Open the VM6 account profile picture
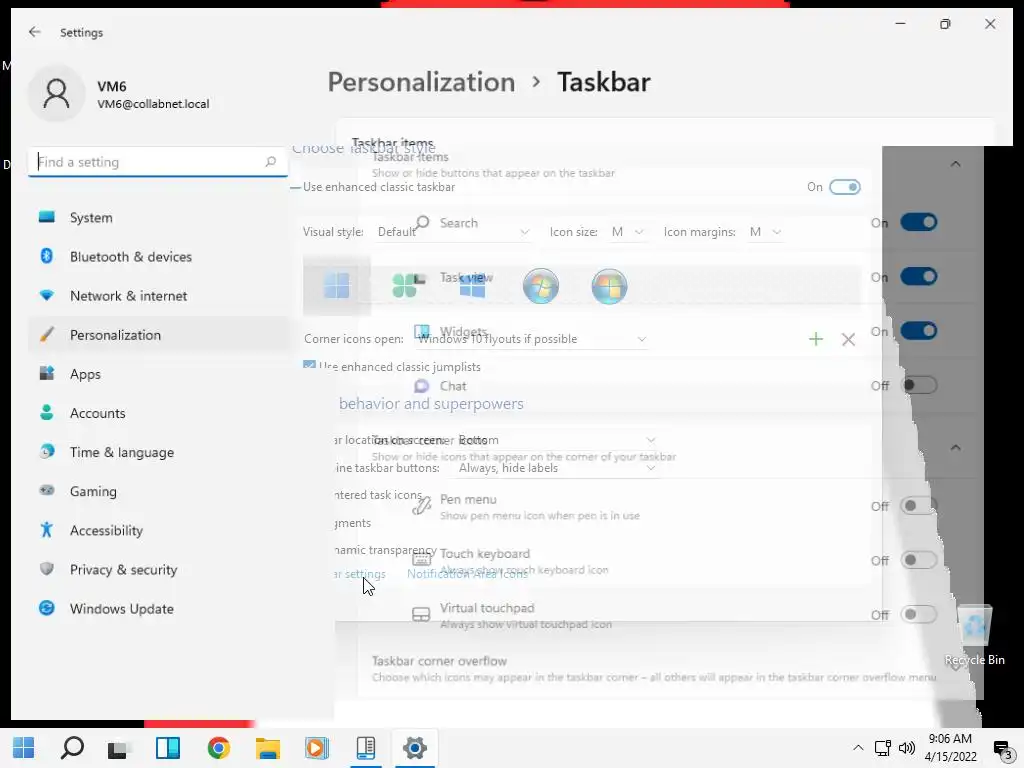Viewport: 1024px width, 768px height. [56, 93]
